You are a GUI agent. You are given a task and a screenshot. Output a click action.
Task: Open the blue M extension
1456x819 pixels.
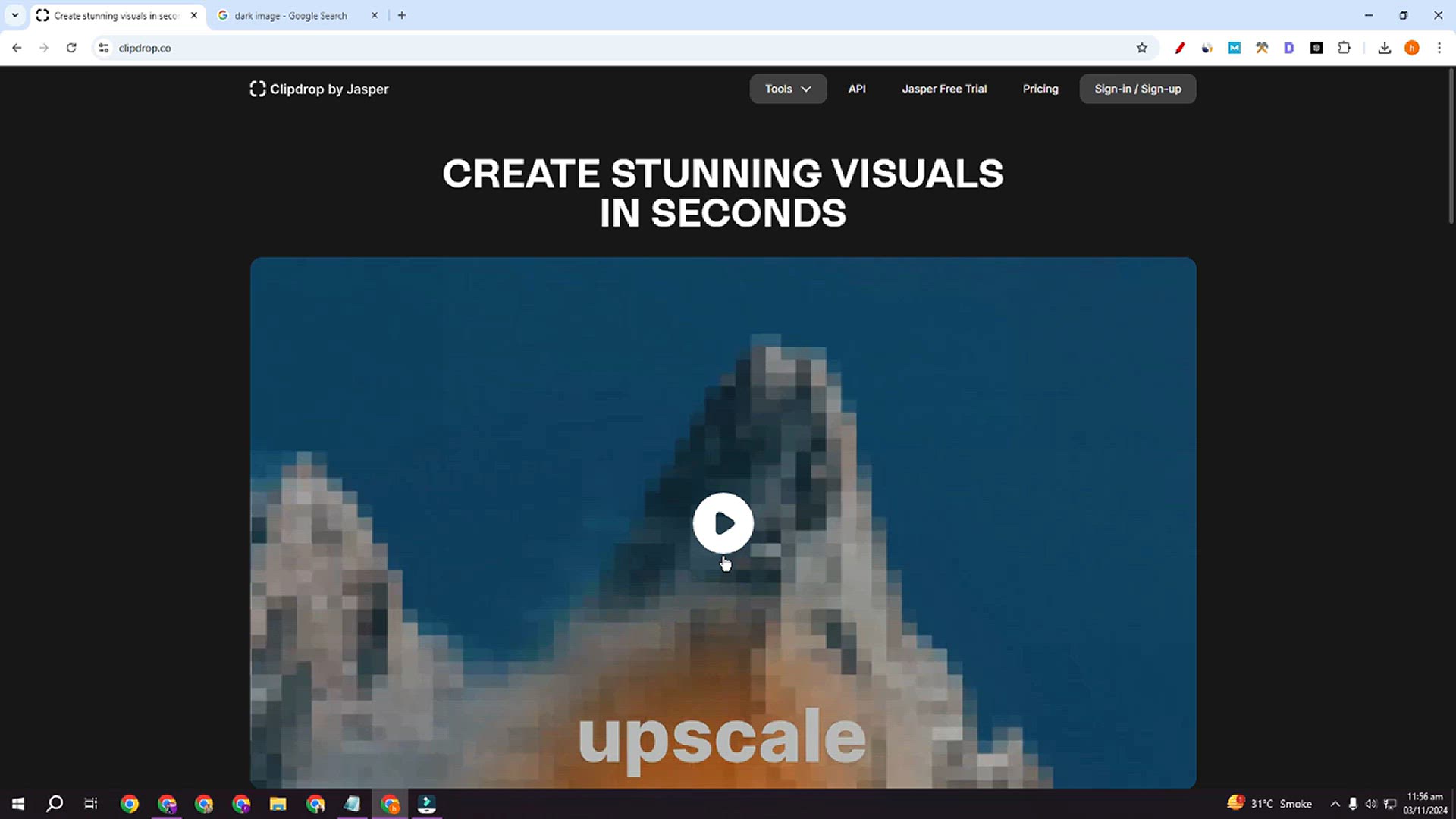(1235, 48)
